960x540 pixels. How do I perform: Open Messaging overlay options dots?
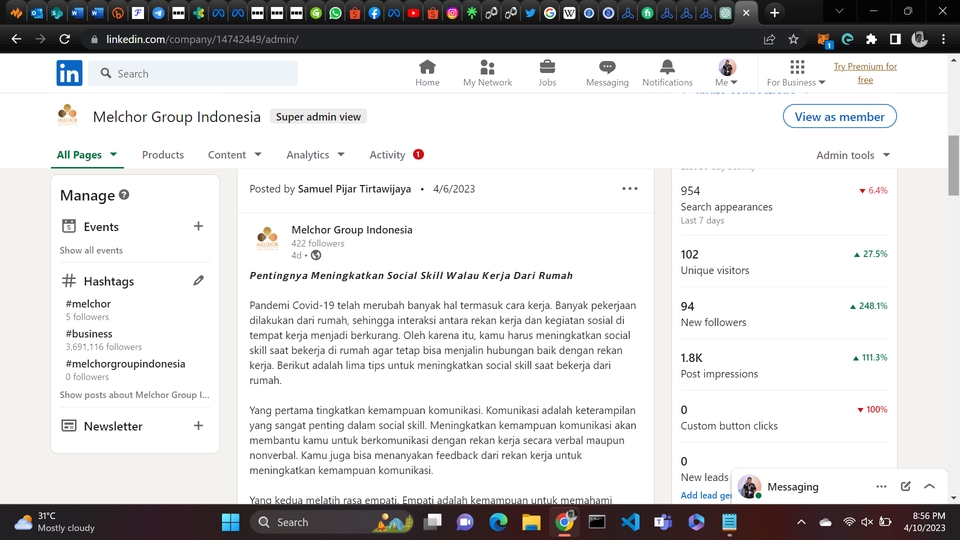pos(881,486)
